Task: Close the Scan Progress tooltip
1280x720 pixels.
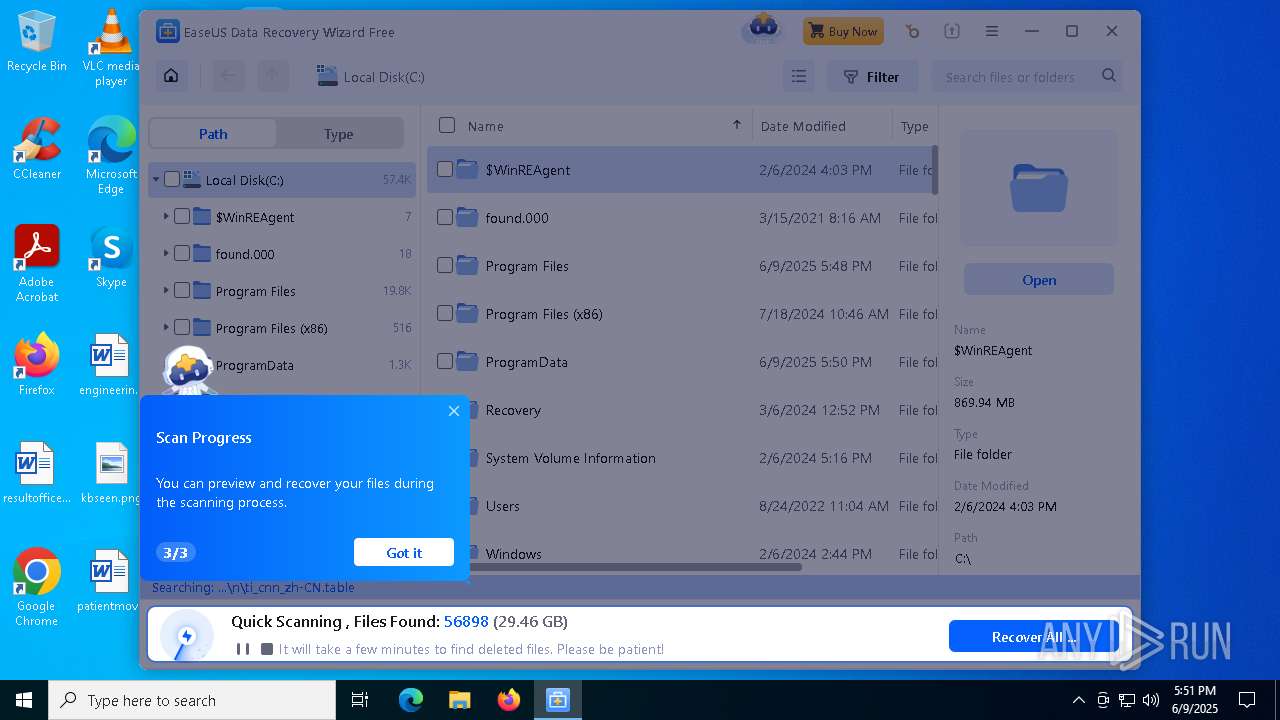Action: 454,411
